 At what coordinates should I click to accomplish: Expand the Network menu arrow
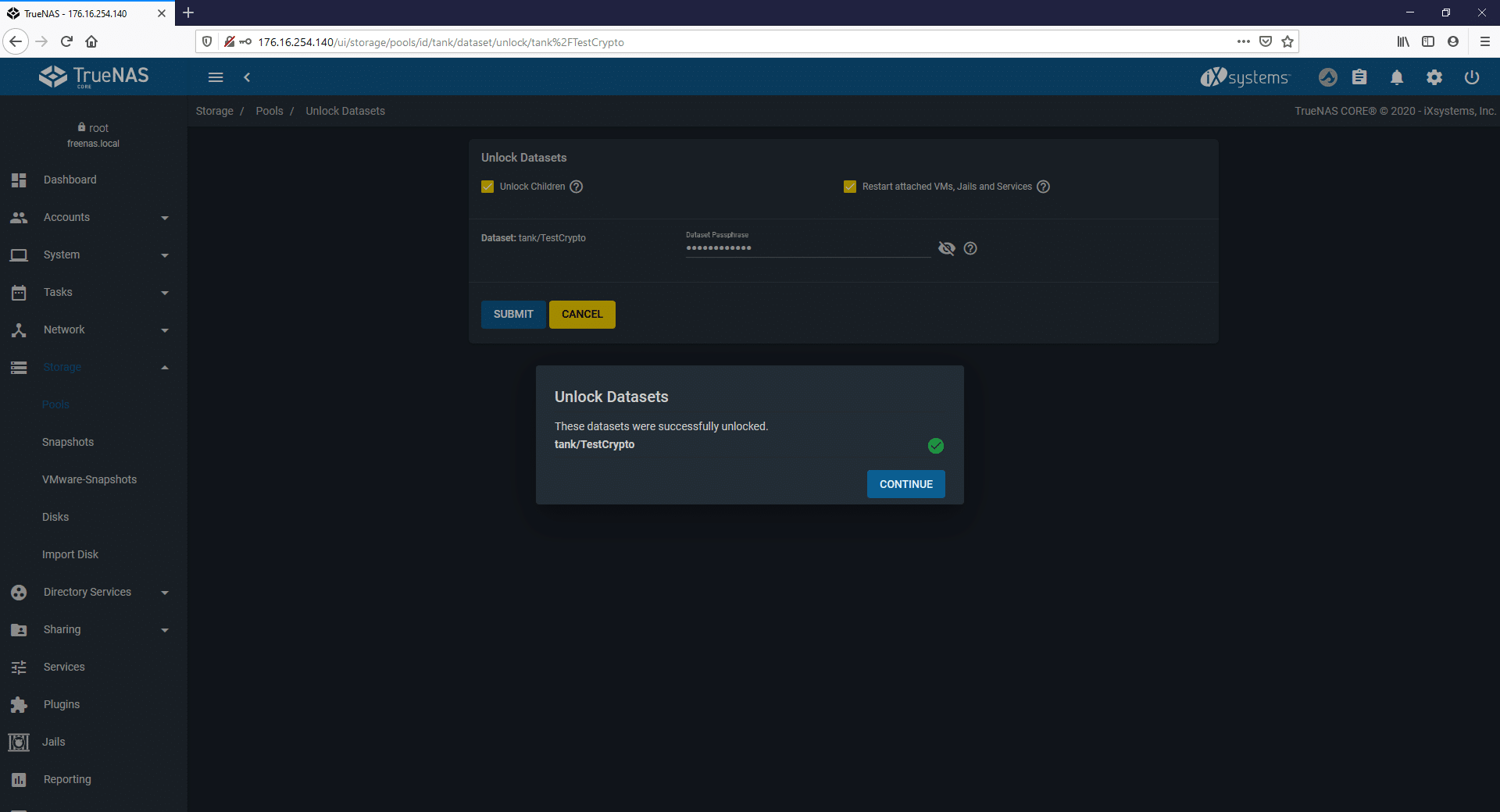pyautogui.click(x=165, y=330)
